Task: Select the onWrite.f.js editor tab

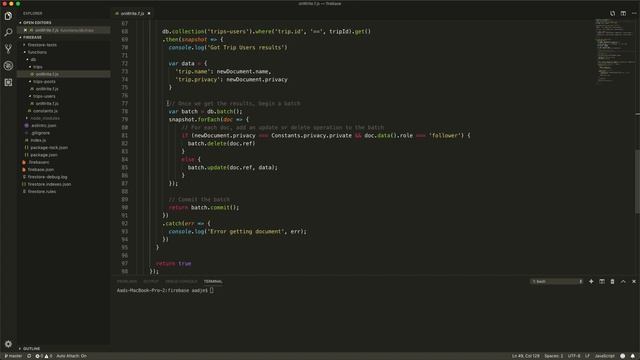Action: click(132, 13)
